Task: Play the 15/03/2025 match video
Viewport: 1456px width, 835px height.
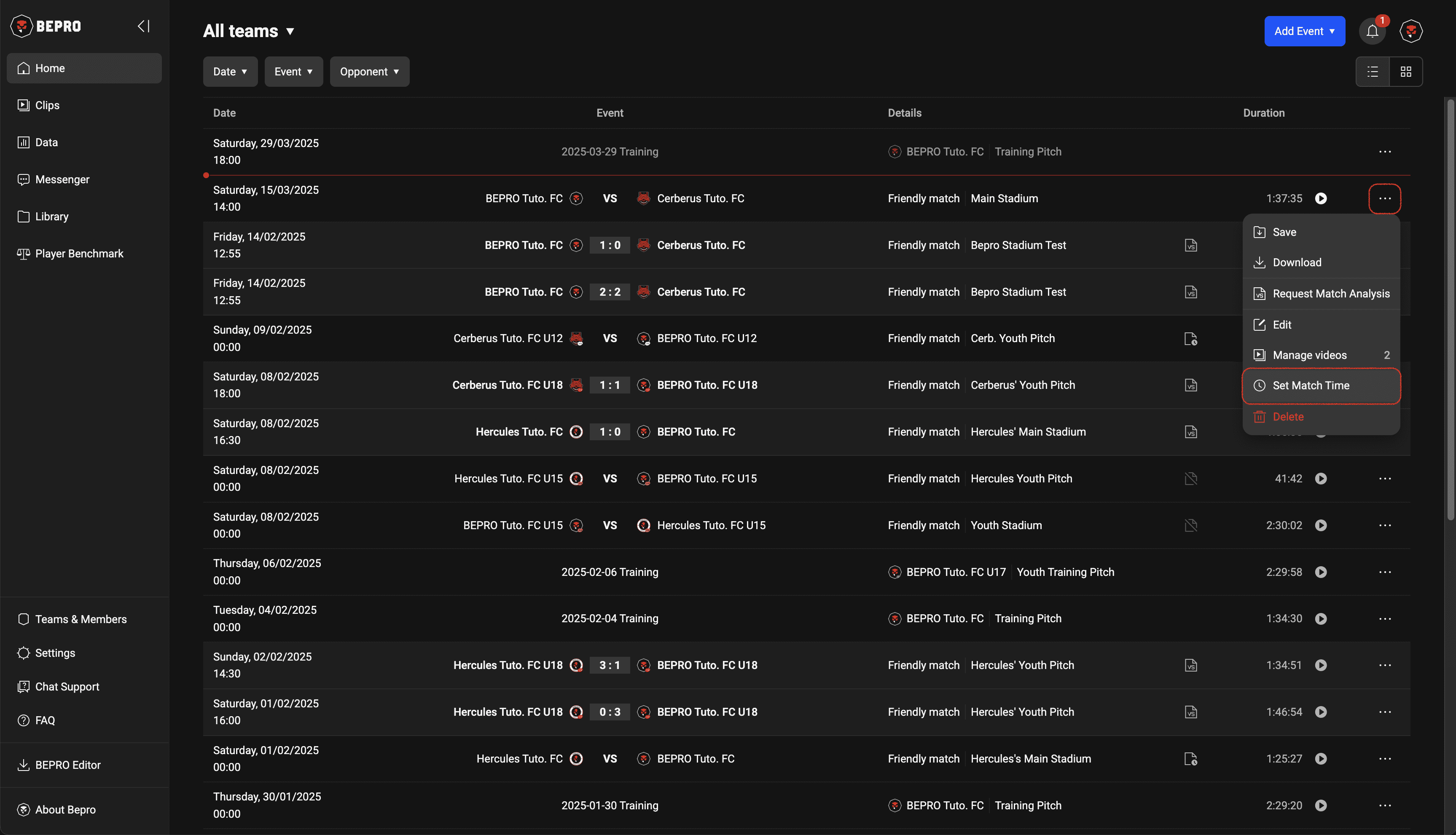Action: pyautogui.click(x=1321, y=198)
